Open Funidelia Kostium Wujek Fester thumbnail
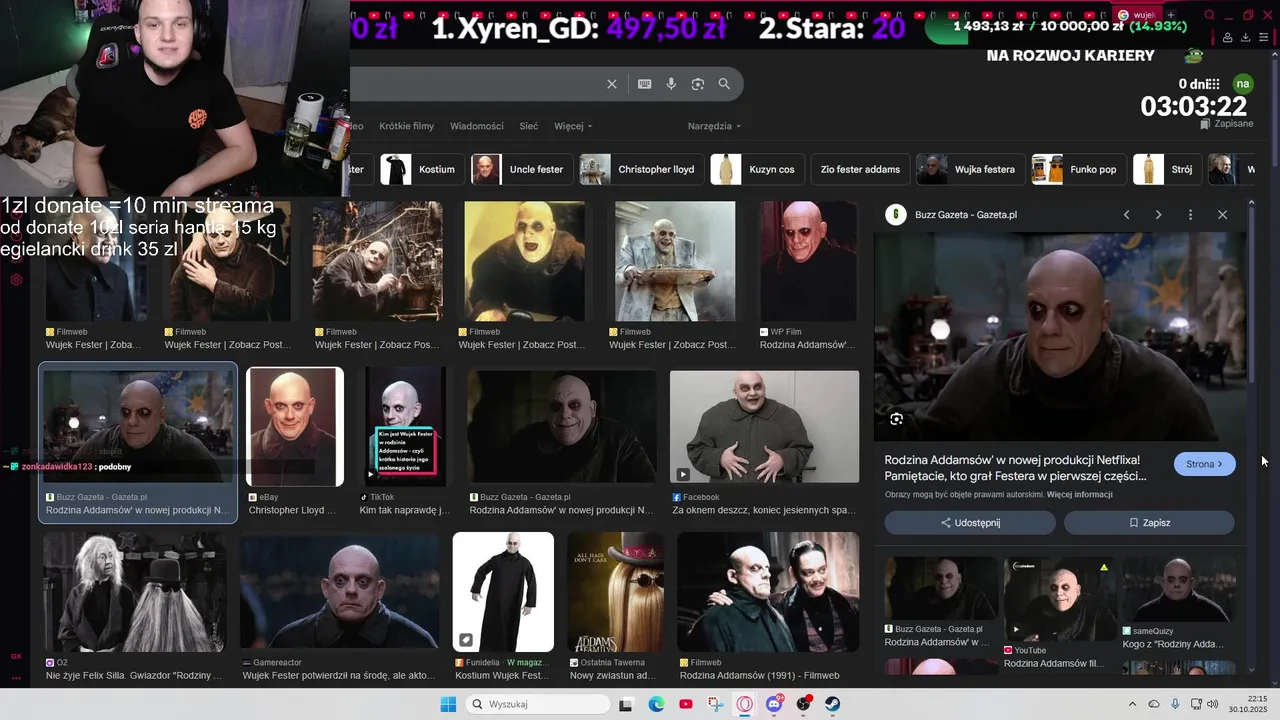Screen dimensions: 1280x720 point(503,592)
